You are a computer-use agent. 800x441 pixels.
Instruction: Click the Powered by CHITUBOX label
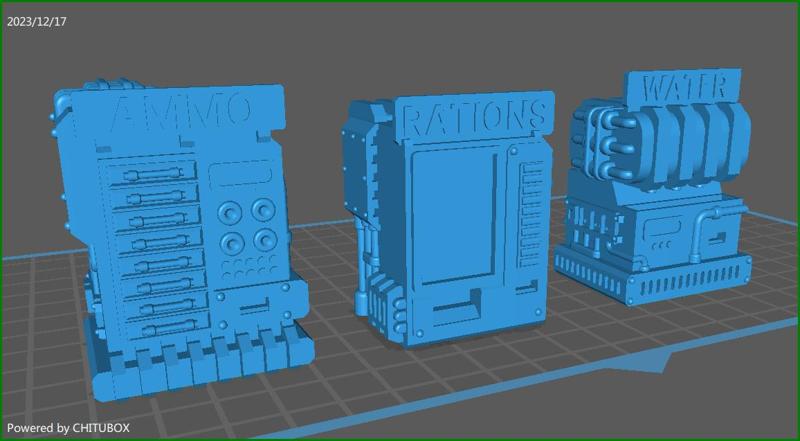(x=68, y=428)
